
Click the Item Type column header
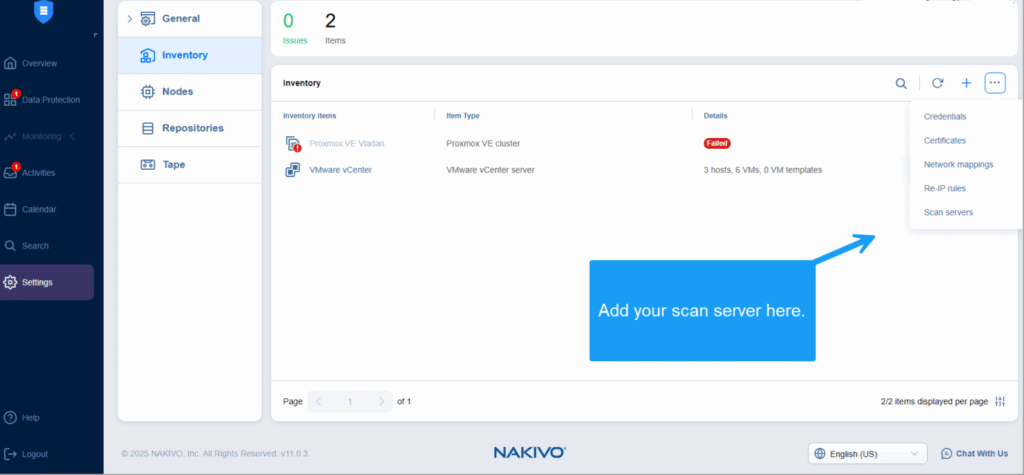[463, 116]
